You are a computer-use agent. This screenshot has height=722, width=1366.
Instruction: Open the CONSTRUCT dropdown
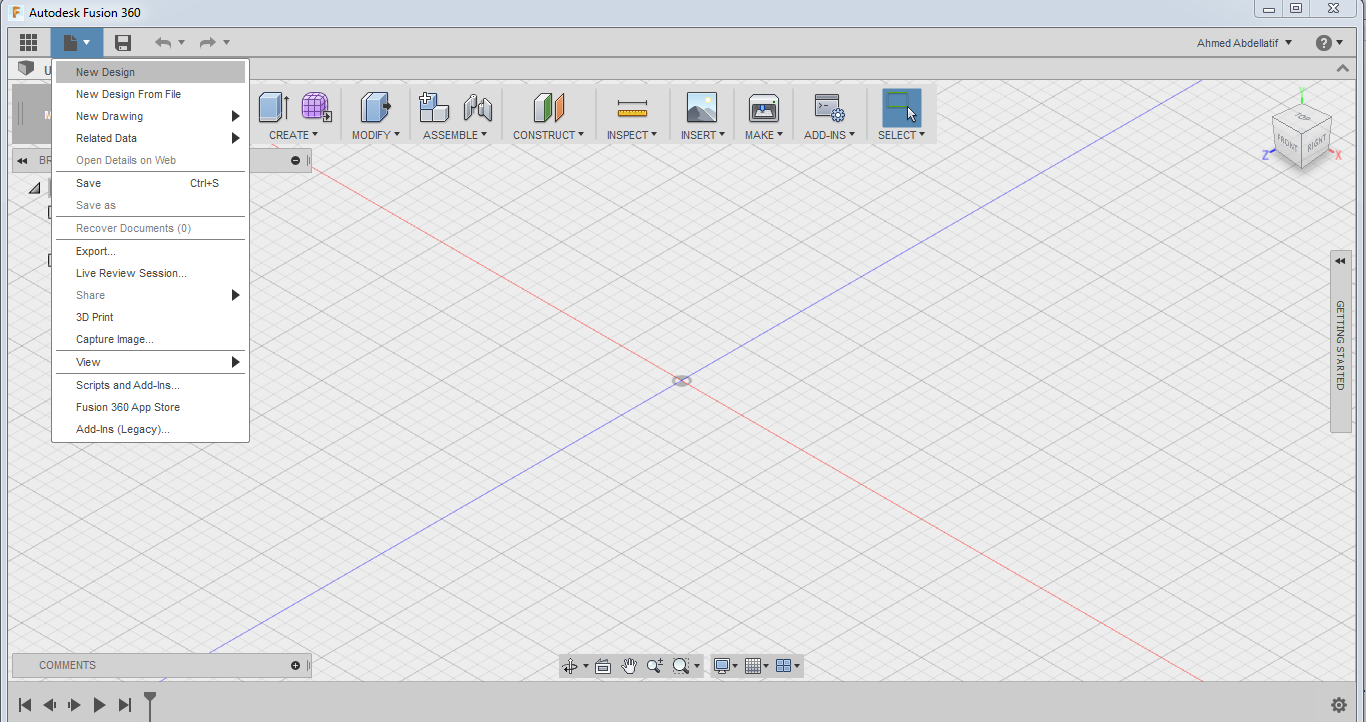[x=549, y=135]
